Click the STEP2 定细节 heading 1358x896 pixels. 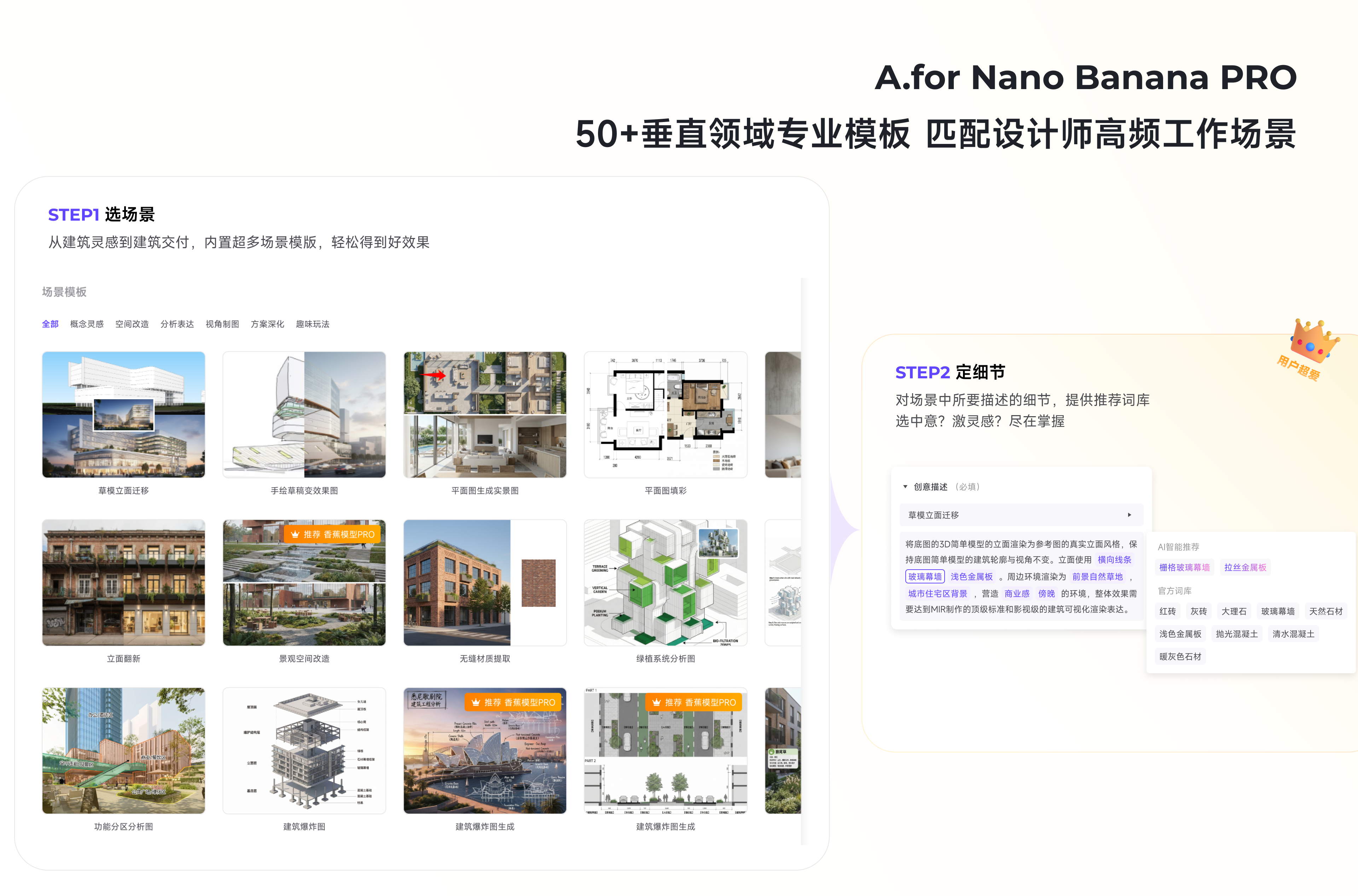[950, 372]
